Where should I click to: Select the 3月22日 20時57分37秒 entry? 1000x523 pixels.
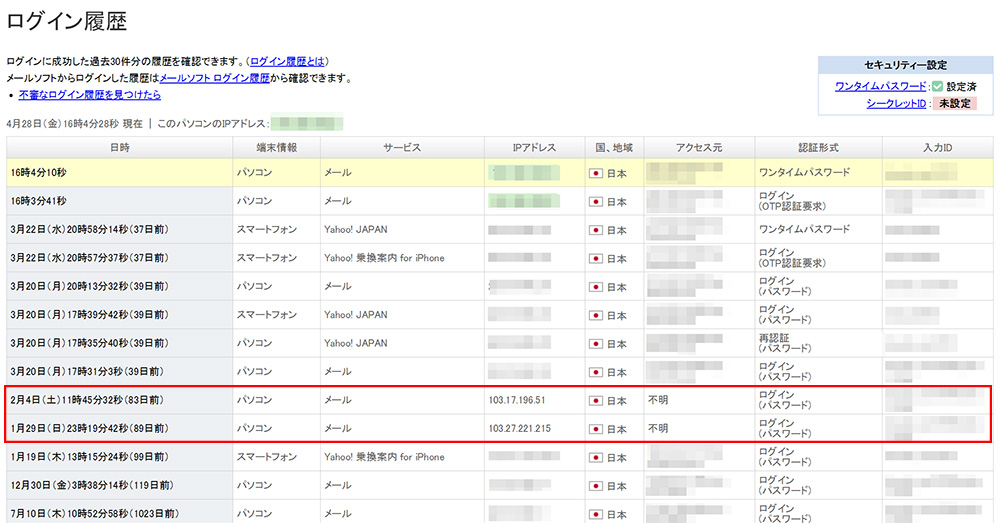500,258
